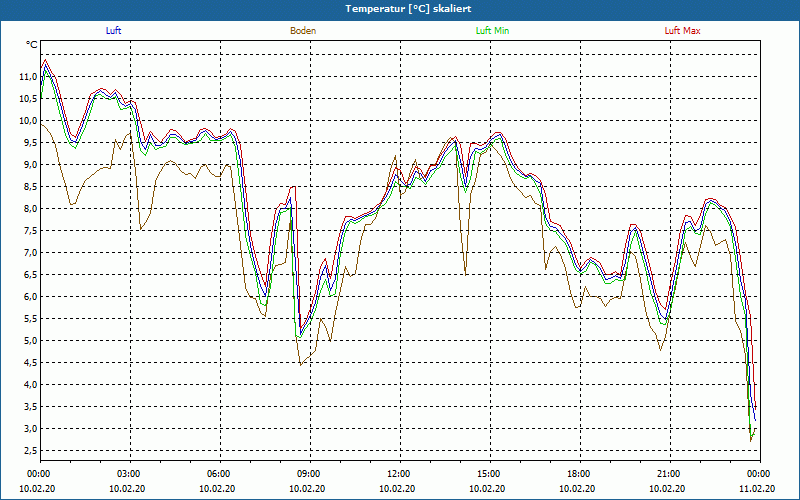Click the 5,5 y-axis value
The image size is (800, 500).
click(x=30, y=318)
